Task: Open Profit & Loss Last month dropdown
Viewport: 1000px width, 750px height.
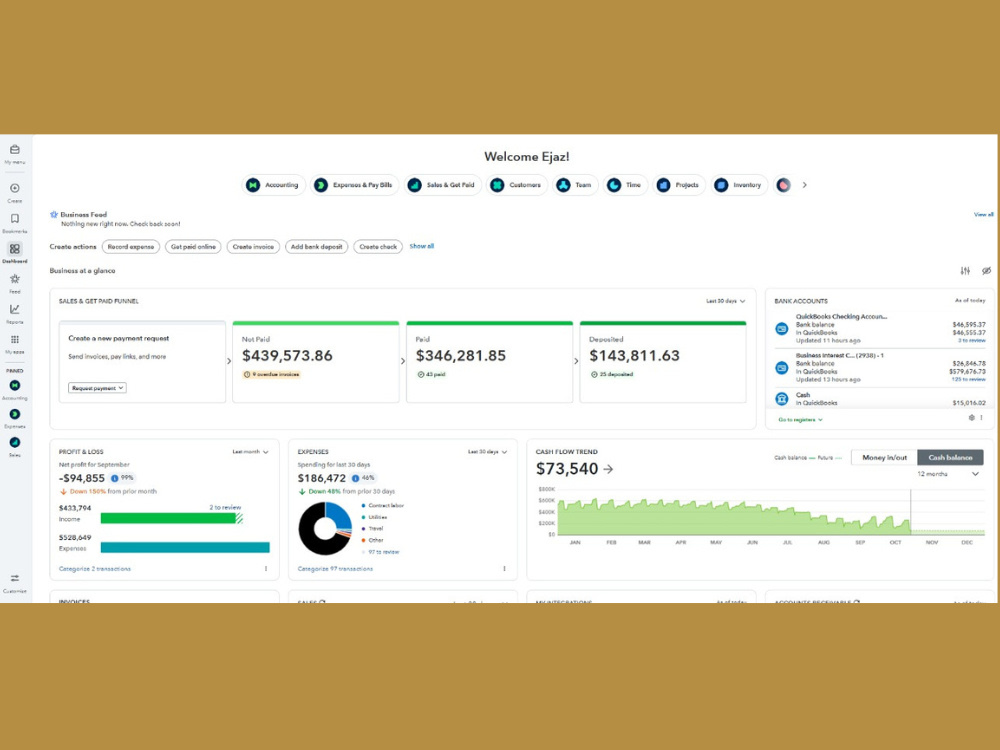Action: click(250, 452)
